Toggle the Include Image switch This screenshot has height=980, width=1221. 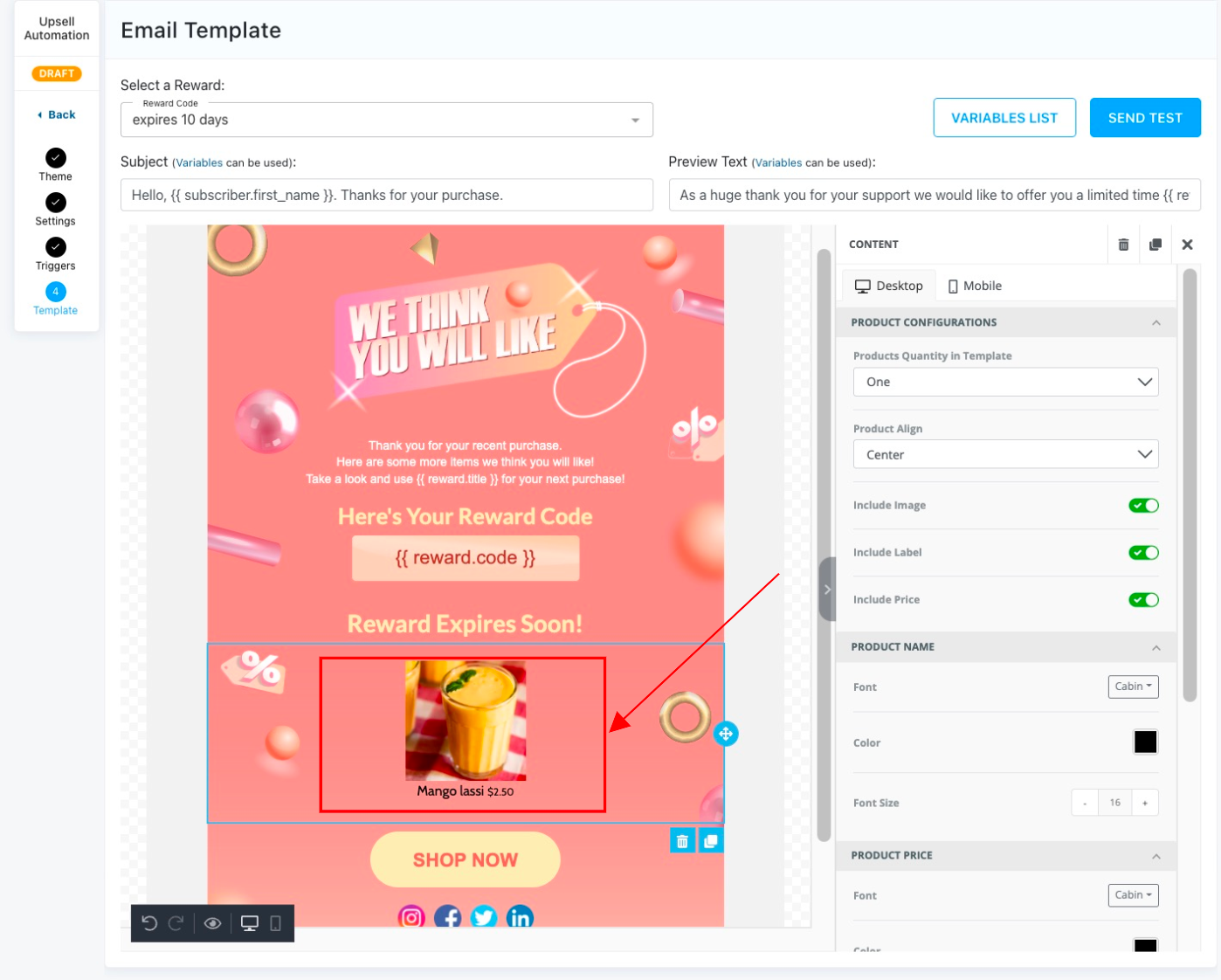tap(1143, 506)
